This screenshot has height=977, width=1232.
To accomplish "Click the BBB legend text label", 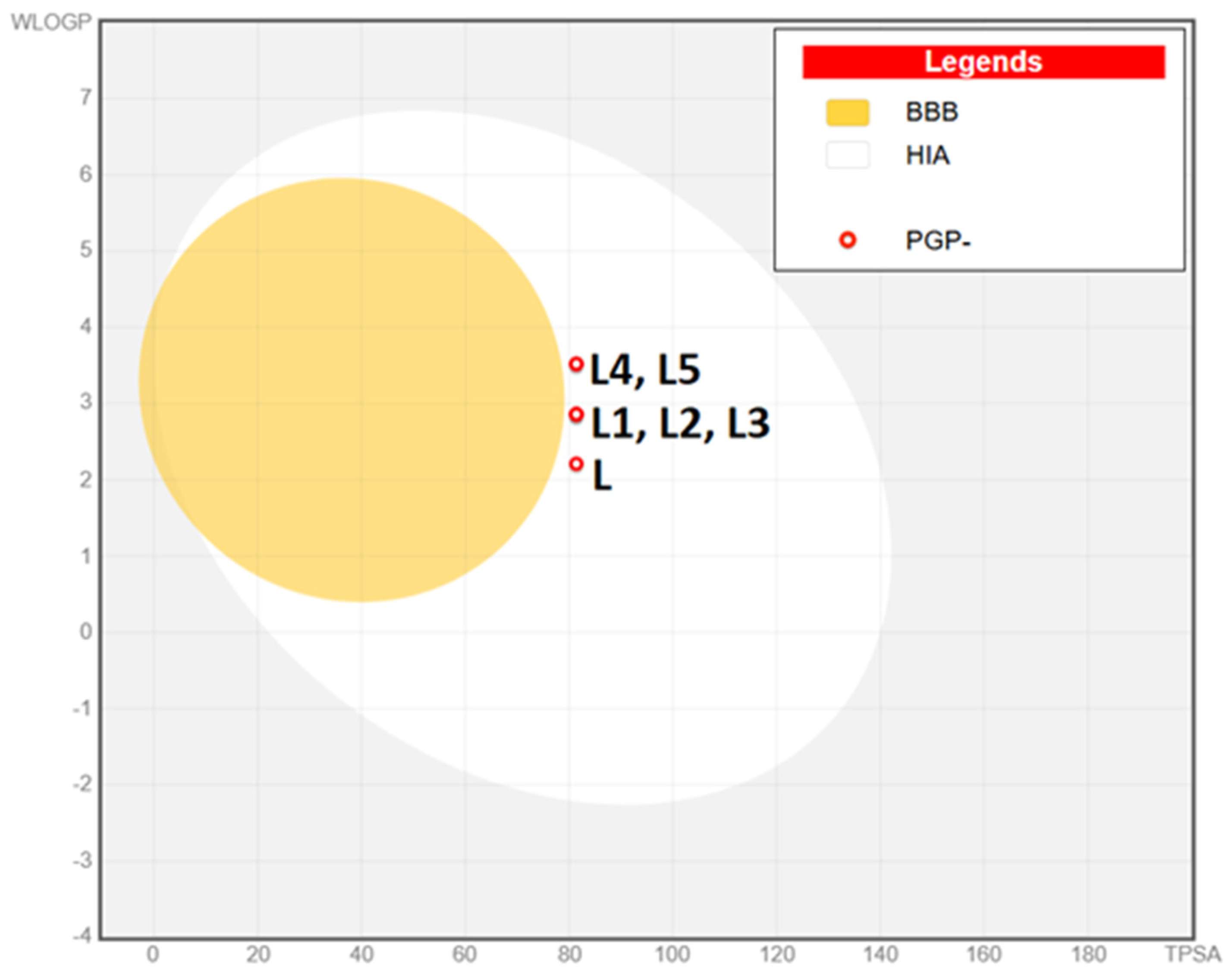I will (x=931, y=112).
